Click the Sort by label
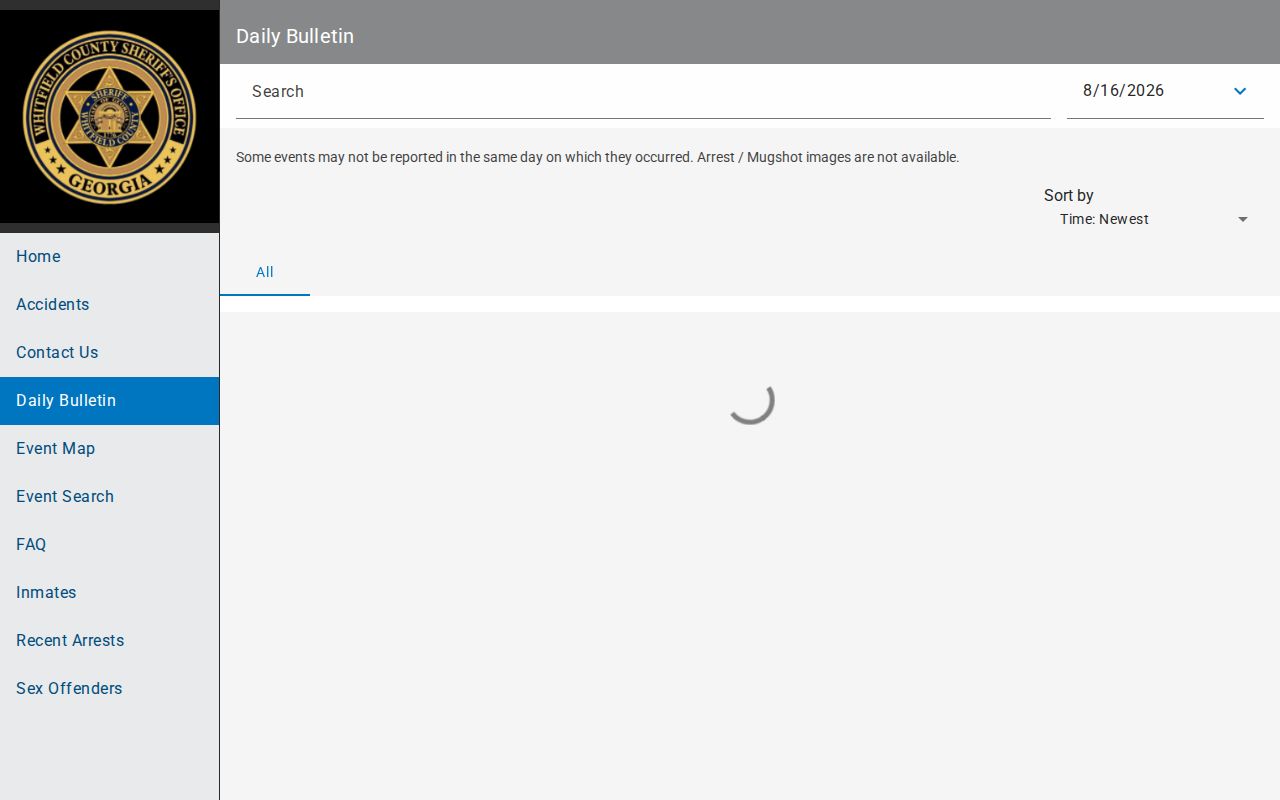1280x800 pixels. pos(1069,195)
